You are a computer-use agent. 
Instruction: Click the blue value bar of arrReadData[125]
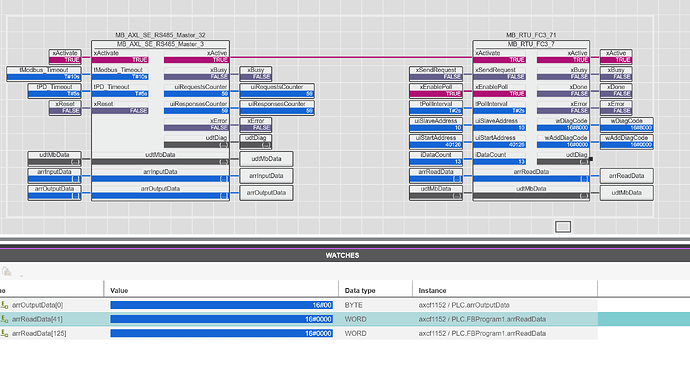[x=221, y=333]
